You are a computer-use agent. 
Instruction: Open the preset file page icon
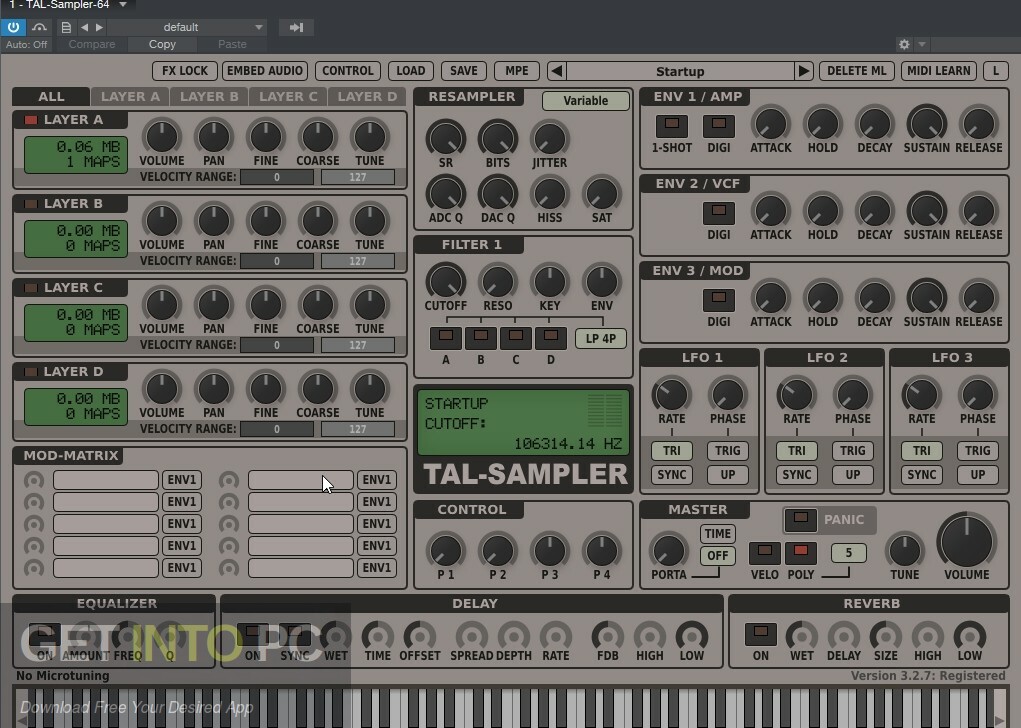coord(66,27)
